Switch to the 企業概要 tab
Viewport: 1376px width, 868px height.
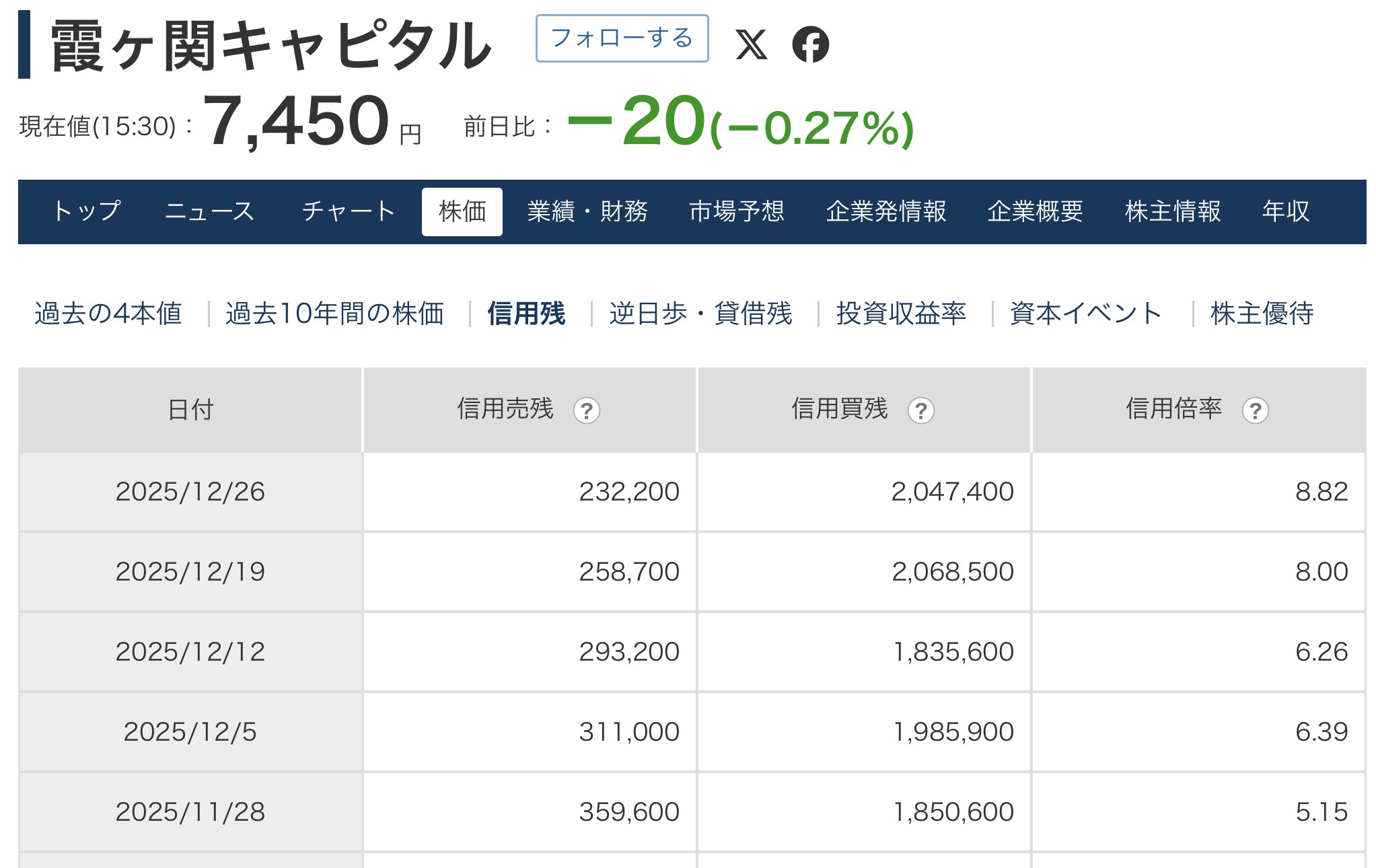click(x=1035, y=211)
